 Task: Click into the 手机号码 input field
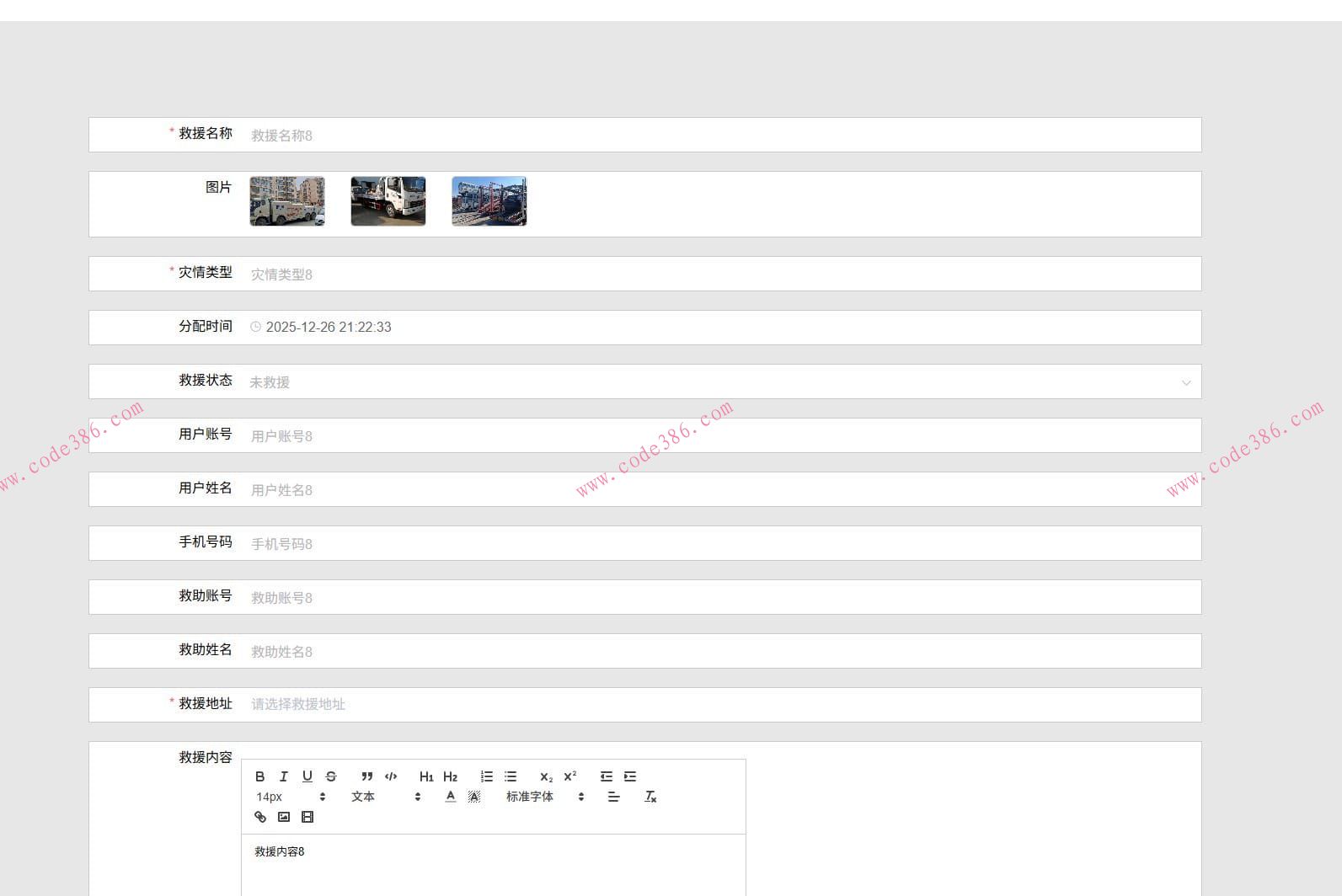tap(721, 543)
